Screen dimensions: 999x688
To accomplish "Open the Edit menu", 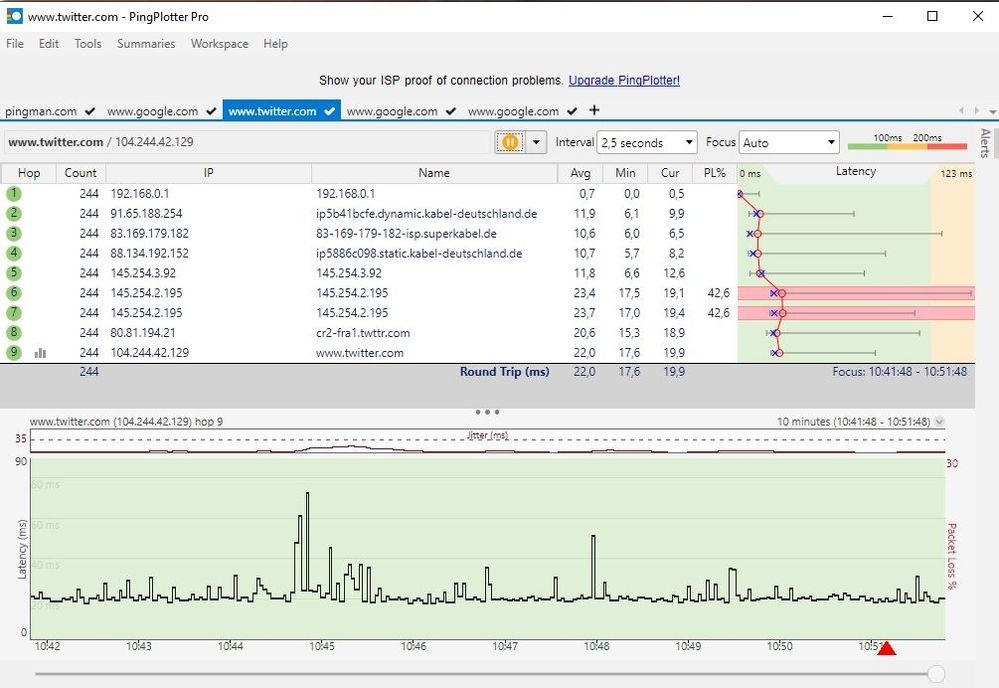I will tap(48, 43).
